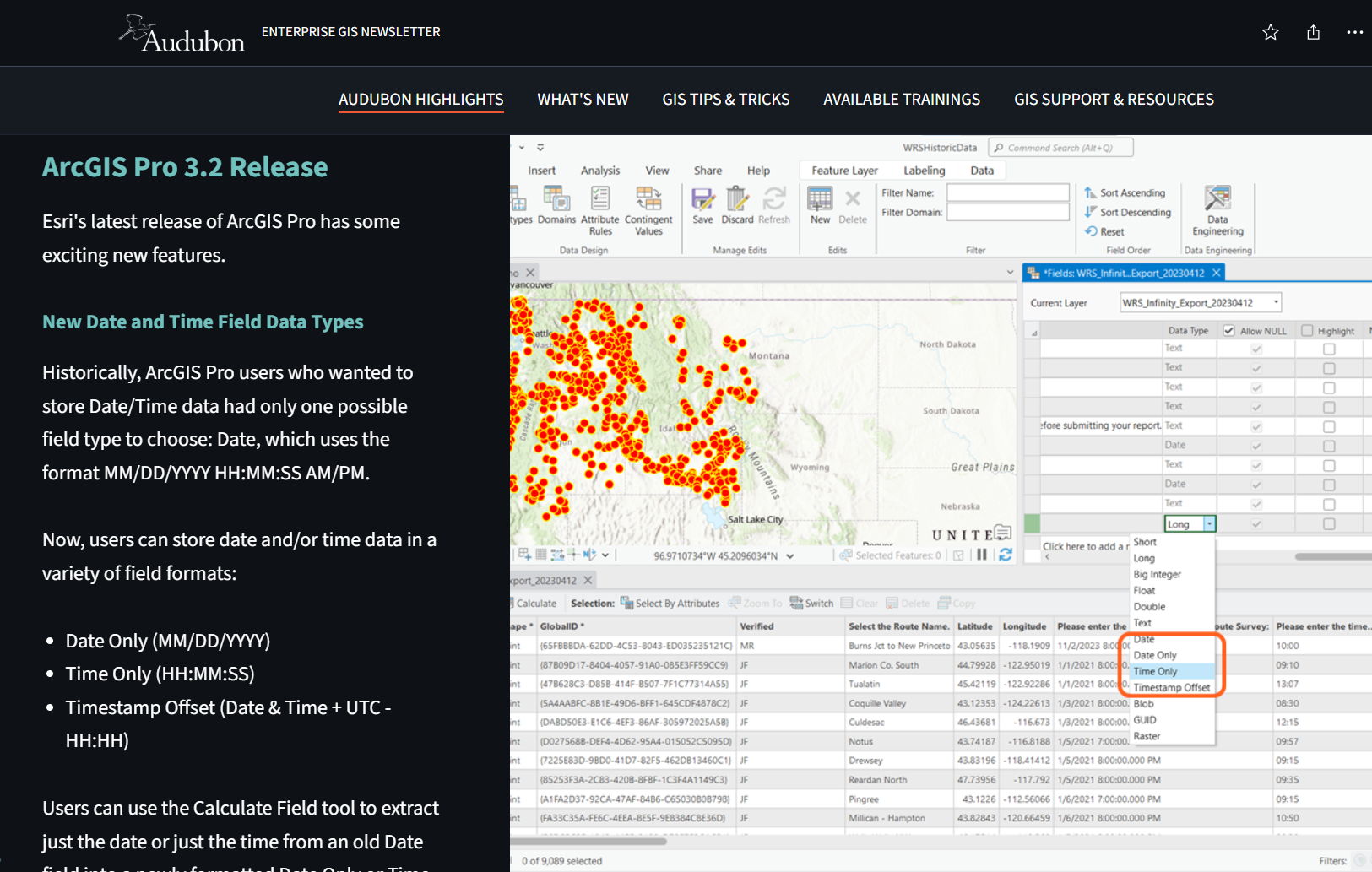Screen dimensions: 1372x872
Task: Go to What's New section
Action: click(583, 100)
